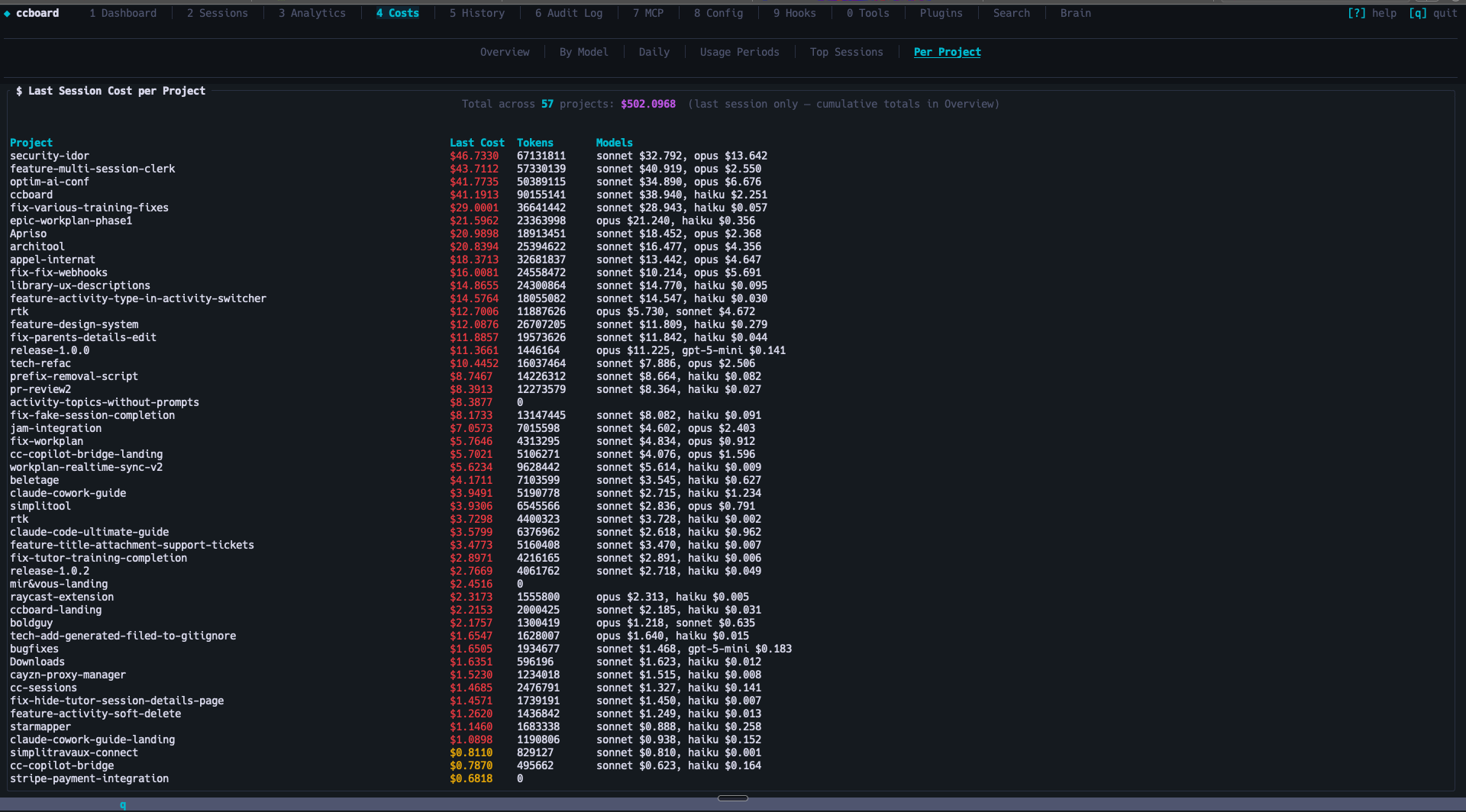Screen dimensions: 1466x812
Task: Open the Config tab
Action: click(x=718, y=13)
